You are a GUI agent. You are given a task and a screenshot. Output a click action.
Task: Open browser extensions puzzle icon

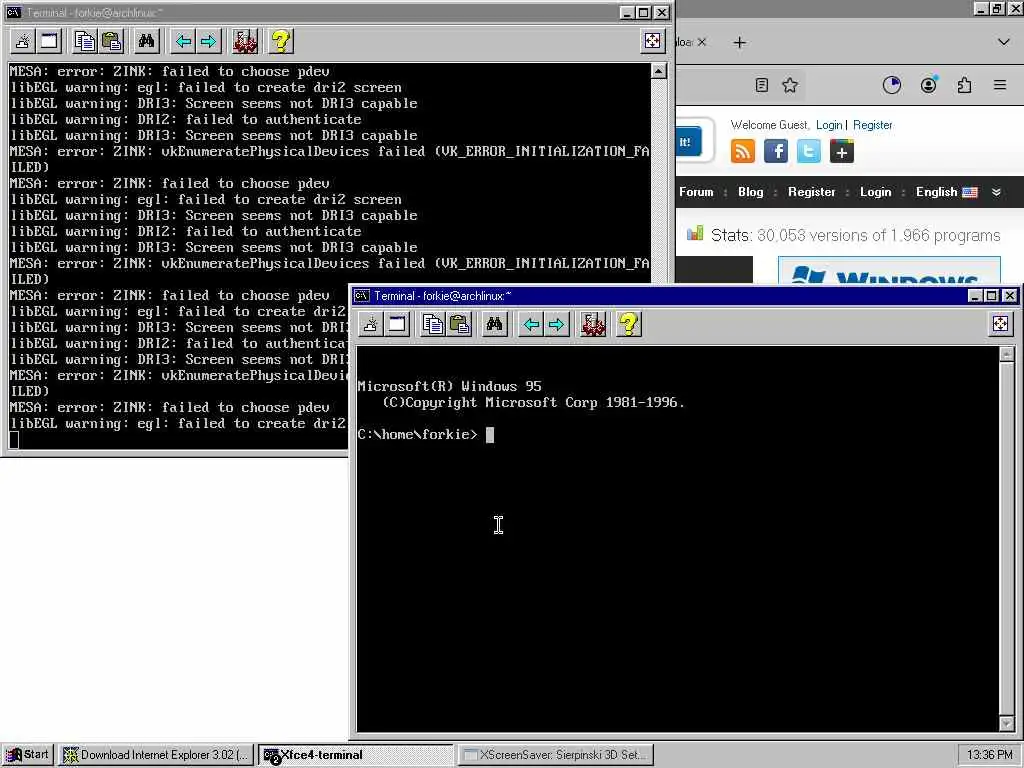[x=964, y=85]
